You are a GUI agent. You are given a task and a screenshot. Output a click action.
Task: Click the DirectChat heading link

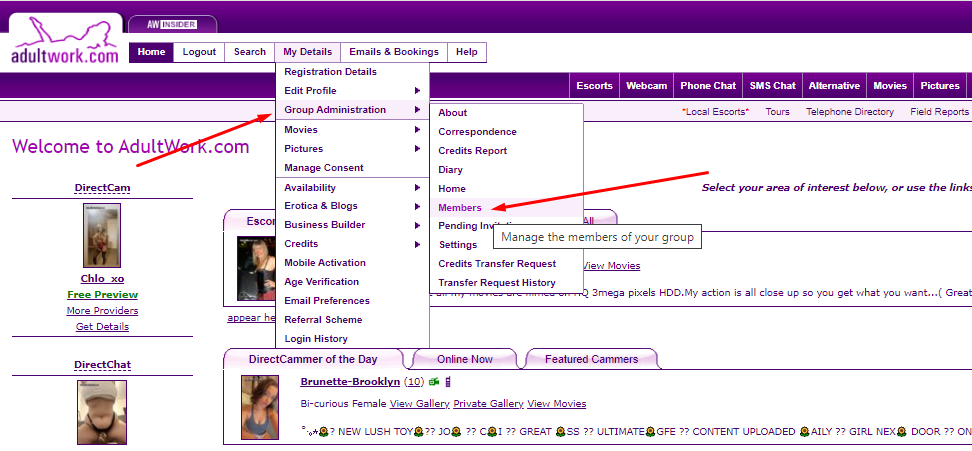(103, 365)
